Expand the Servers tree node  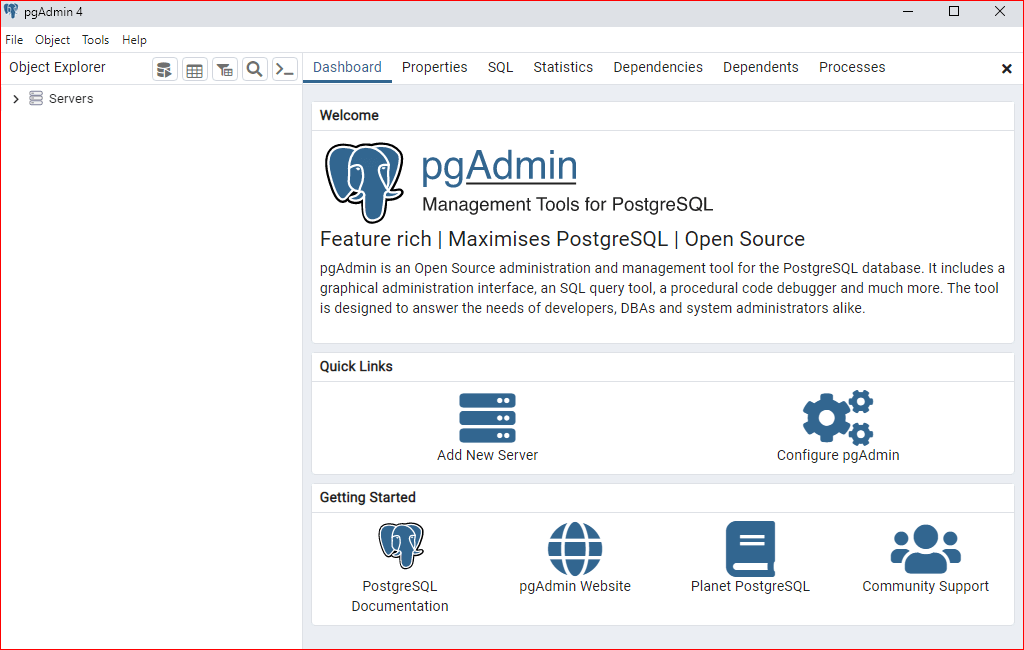[x=16, y=99]
